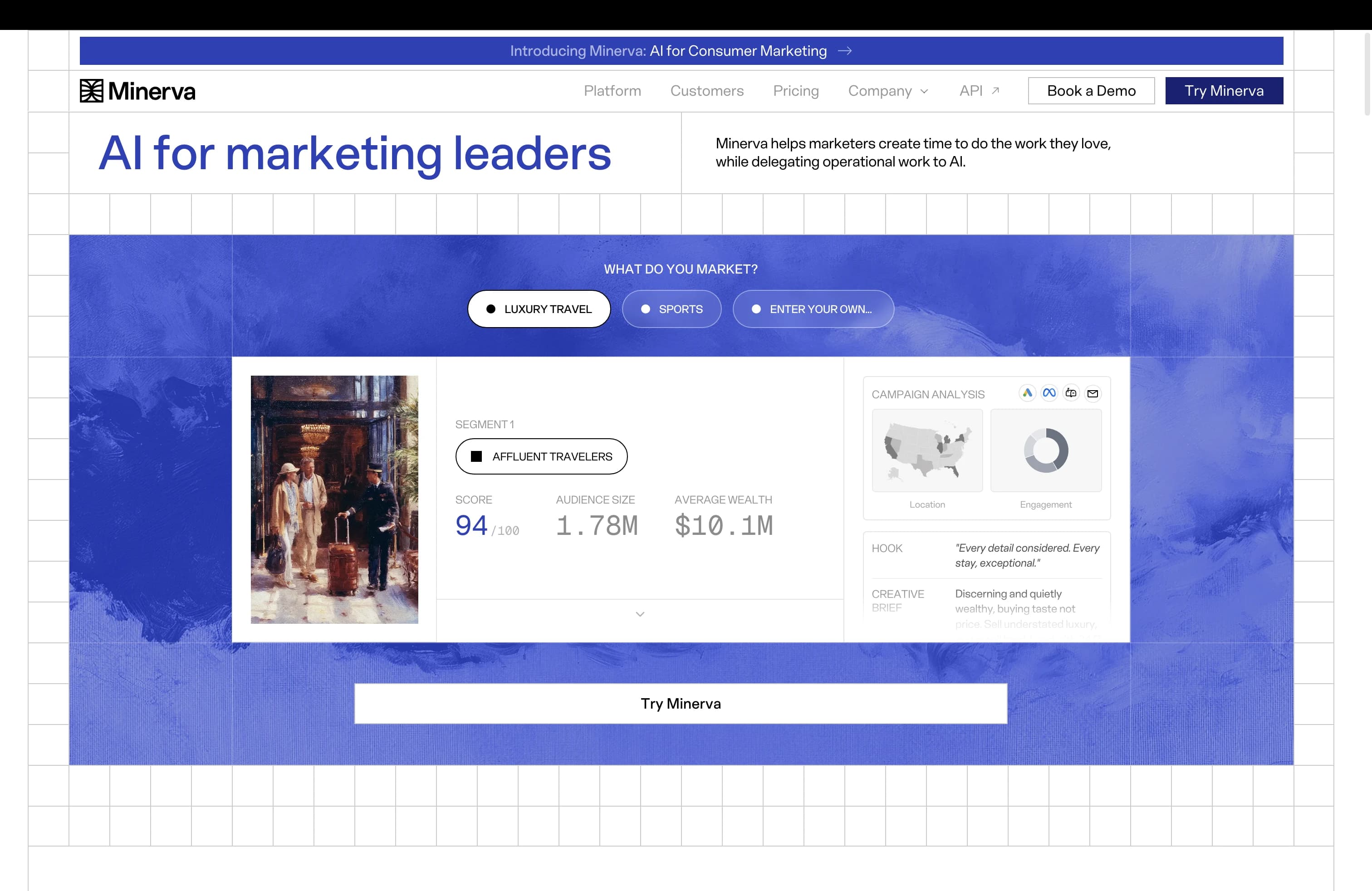Choose the SPORTS market option

(671, 309)
